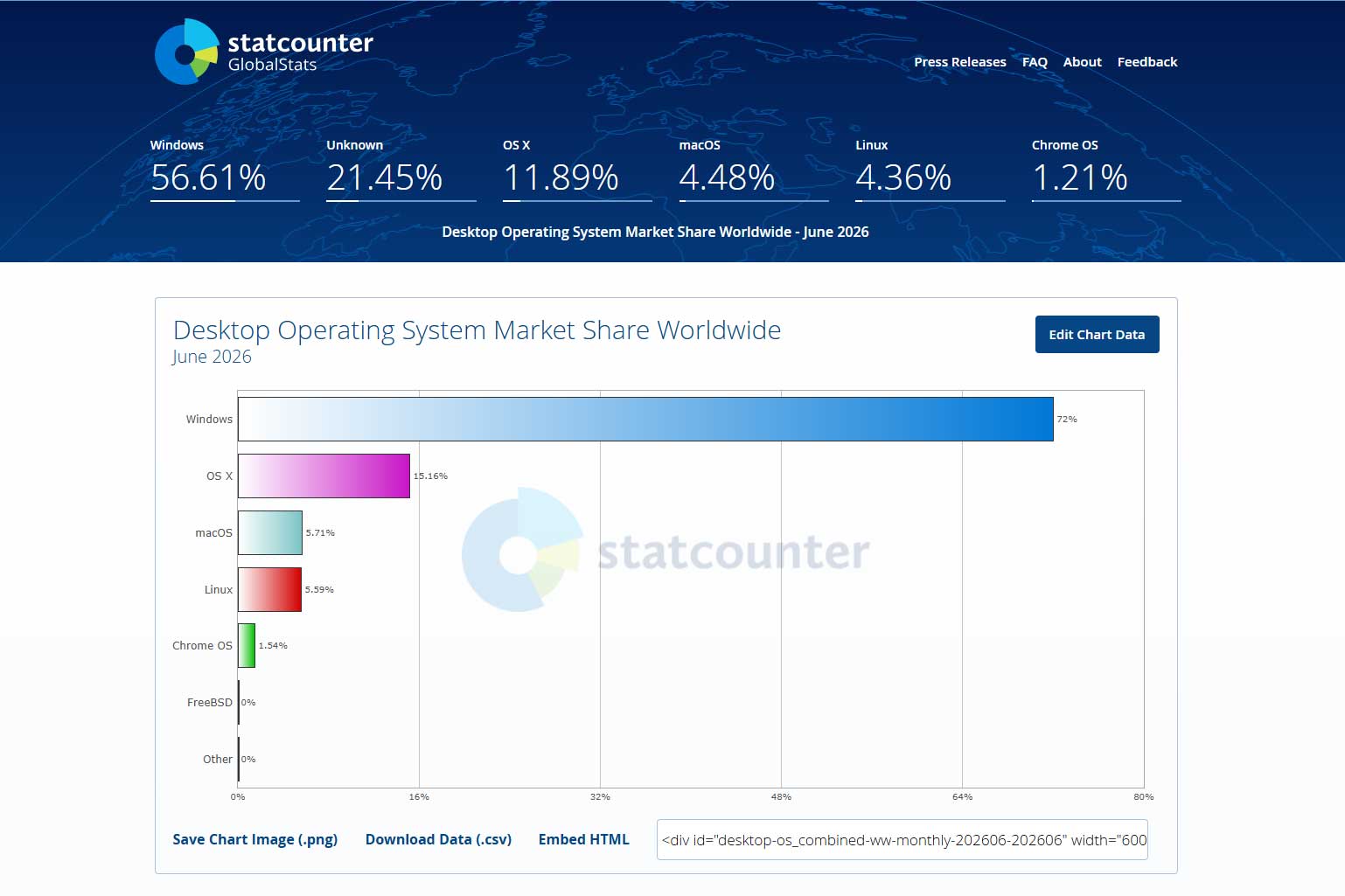The image size is (1345, 896).
Task: Click the 16% x-axis tick label
Action: tap(419, 797)
